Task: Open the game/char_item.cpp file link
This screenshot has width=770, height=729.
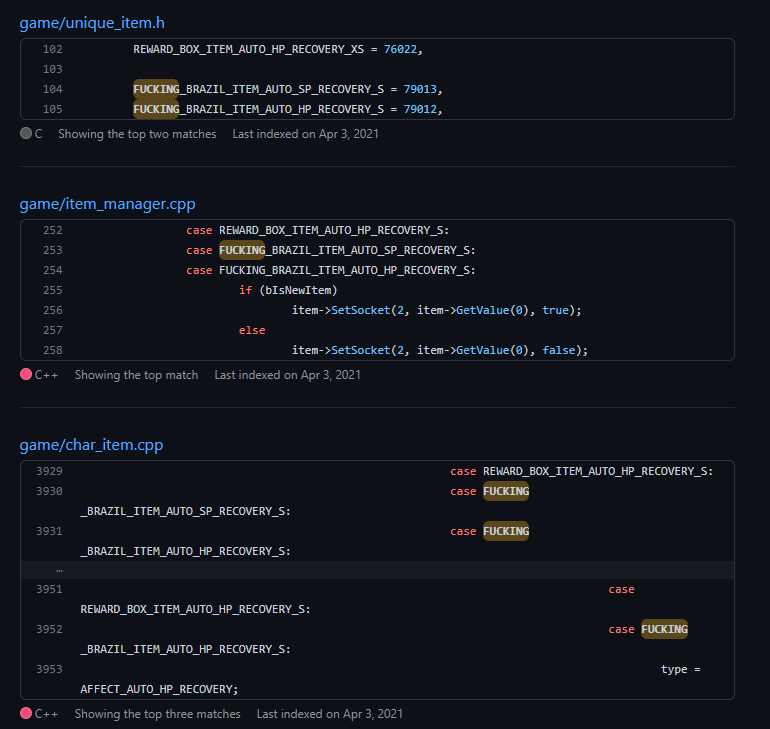Action: 91,445
